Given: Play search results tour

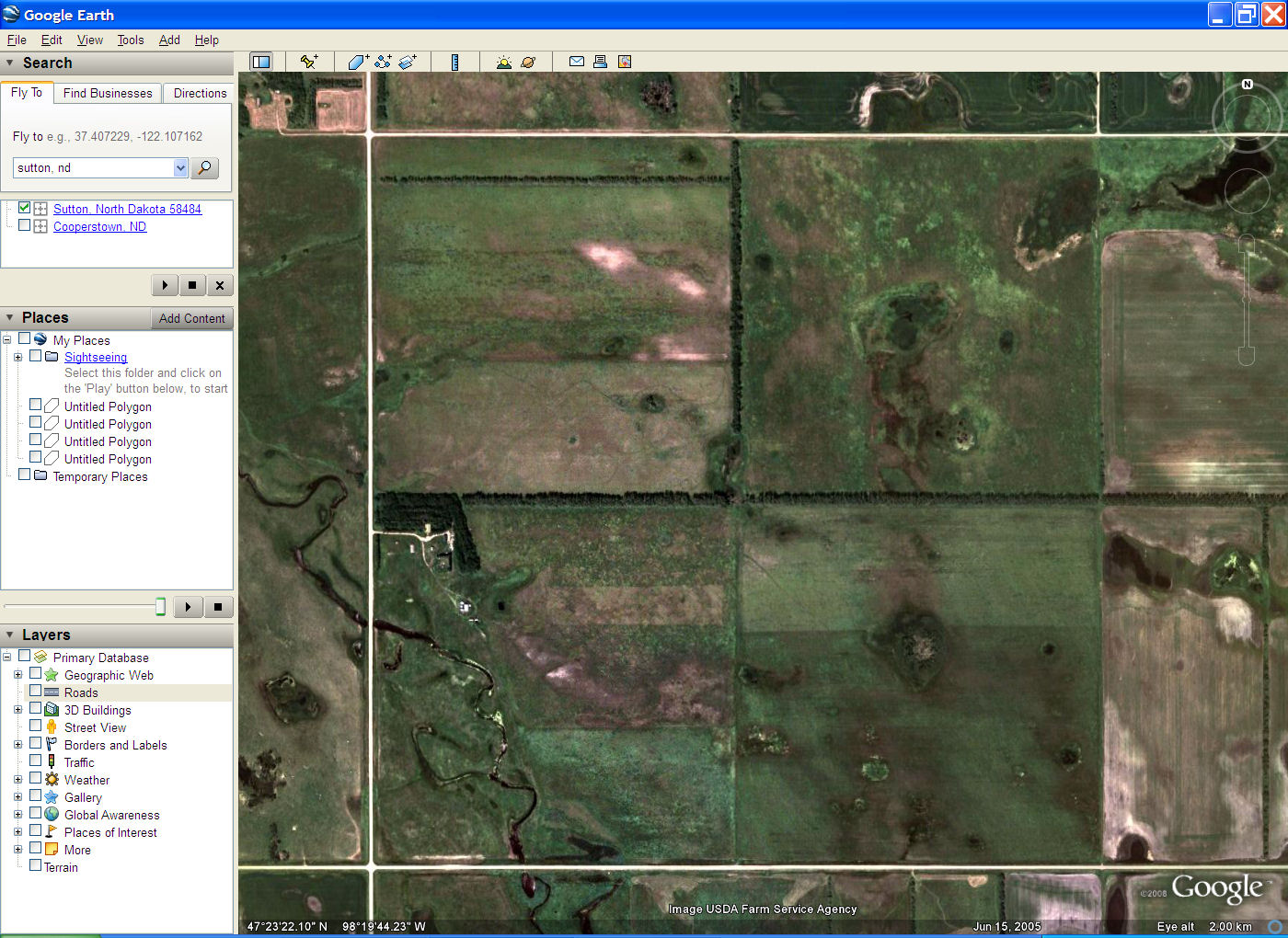Looking at the screenshot, I should pyautogui.click(x=165, y=285).
